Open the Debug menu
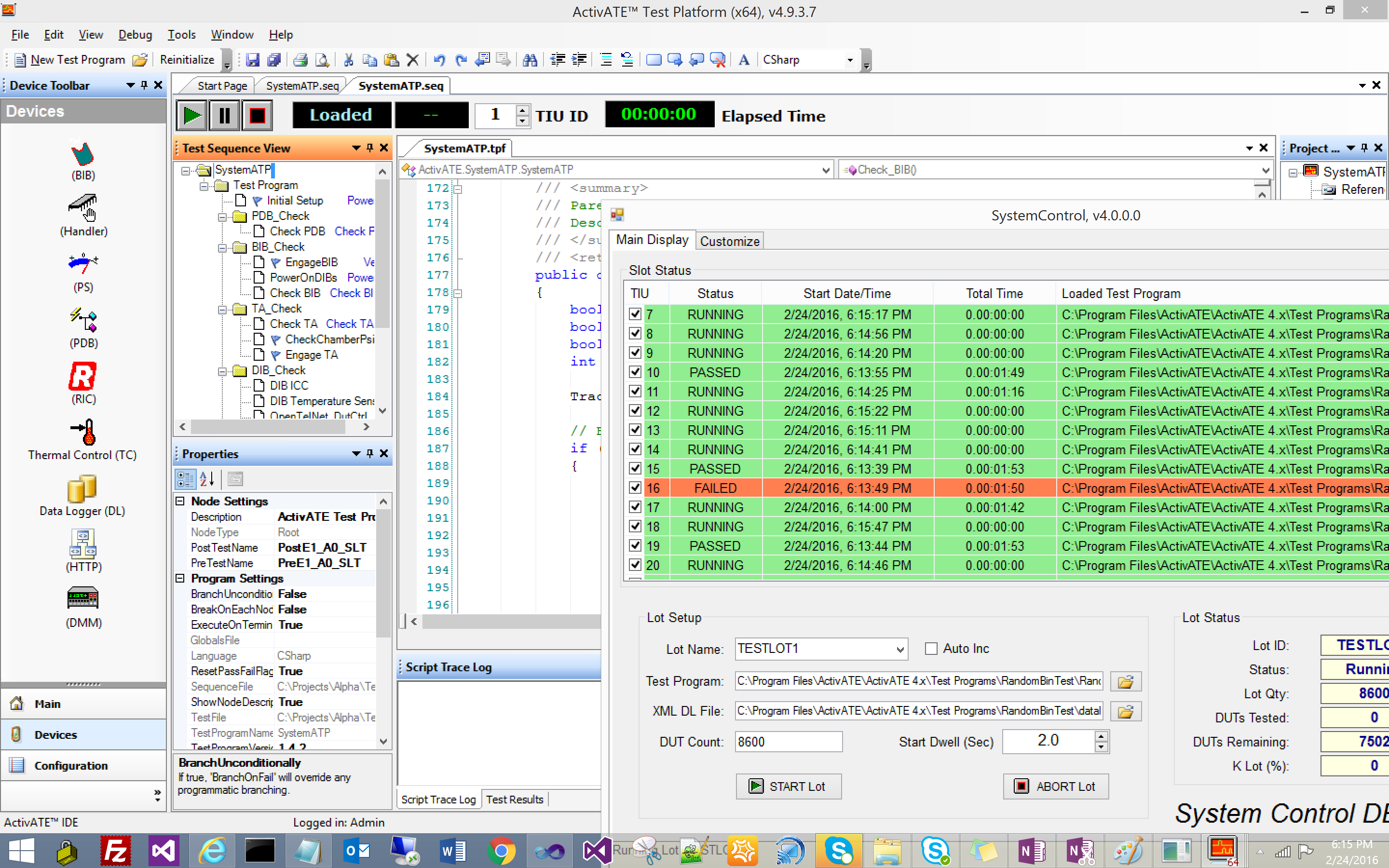1389x868 pixels. 135,34
